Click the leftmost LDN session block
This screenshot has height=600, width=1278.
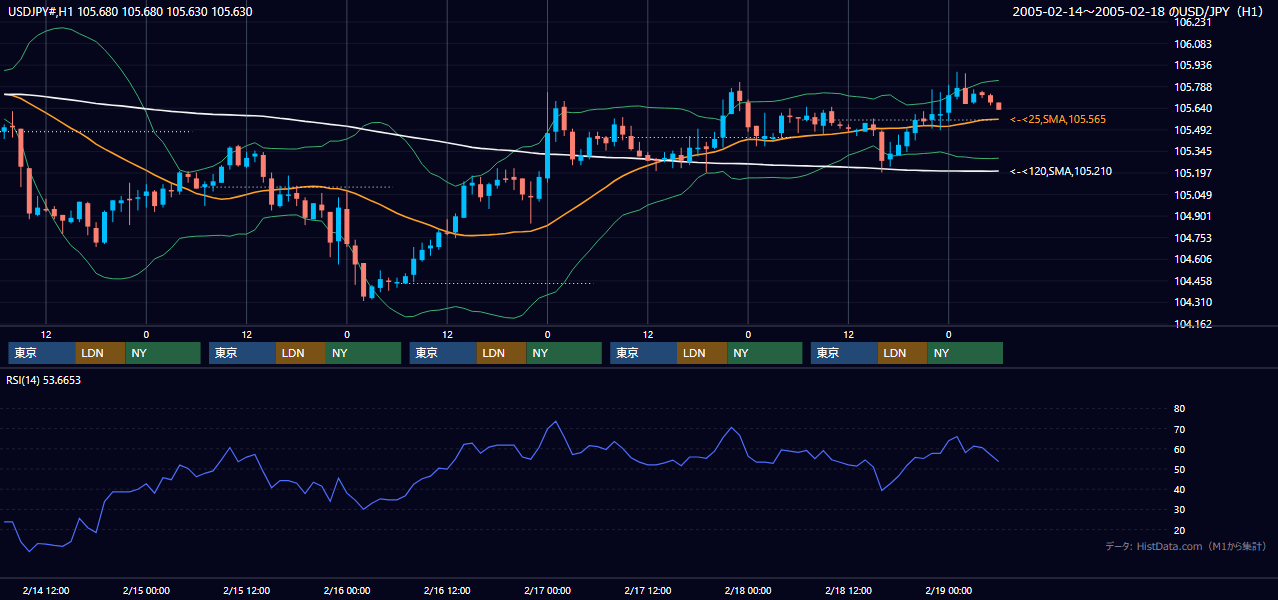pos(101,353)
